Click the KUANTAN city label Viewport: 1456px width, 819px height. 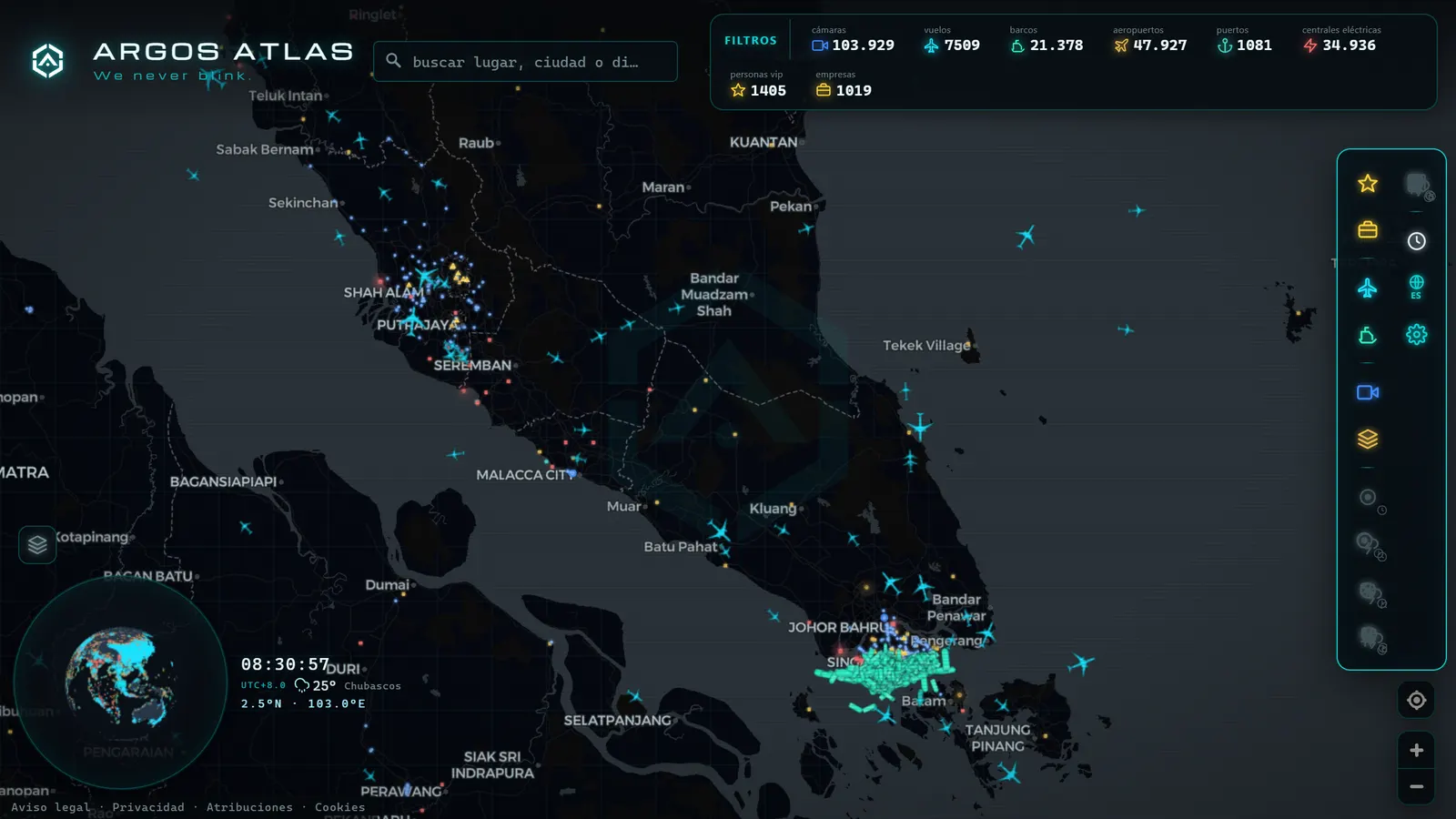[x=763, y=142]
